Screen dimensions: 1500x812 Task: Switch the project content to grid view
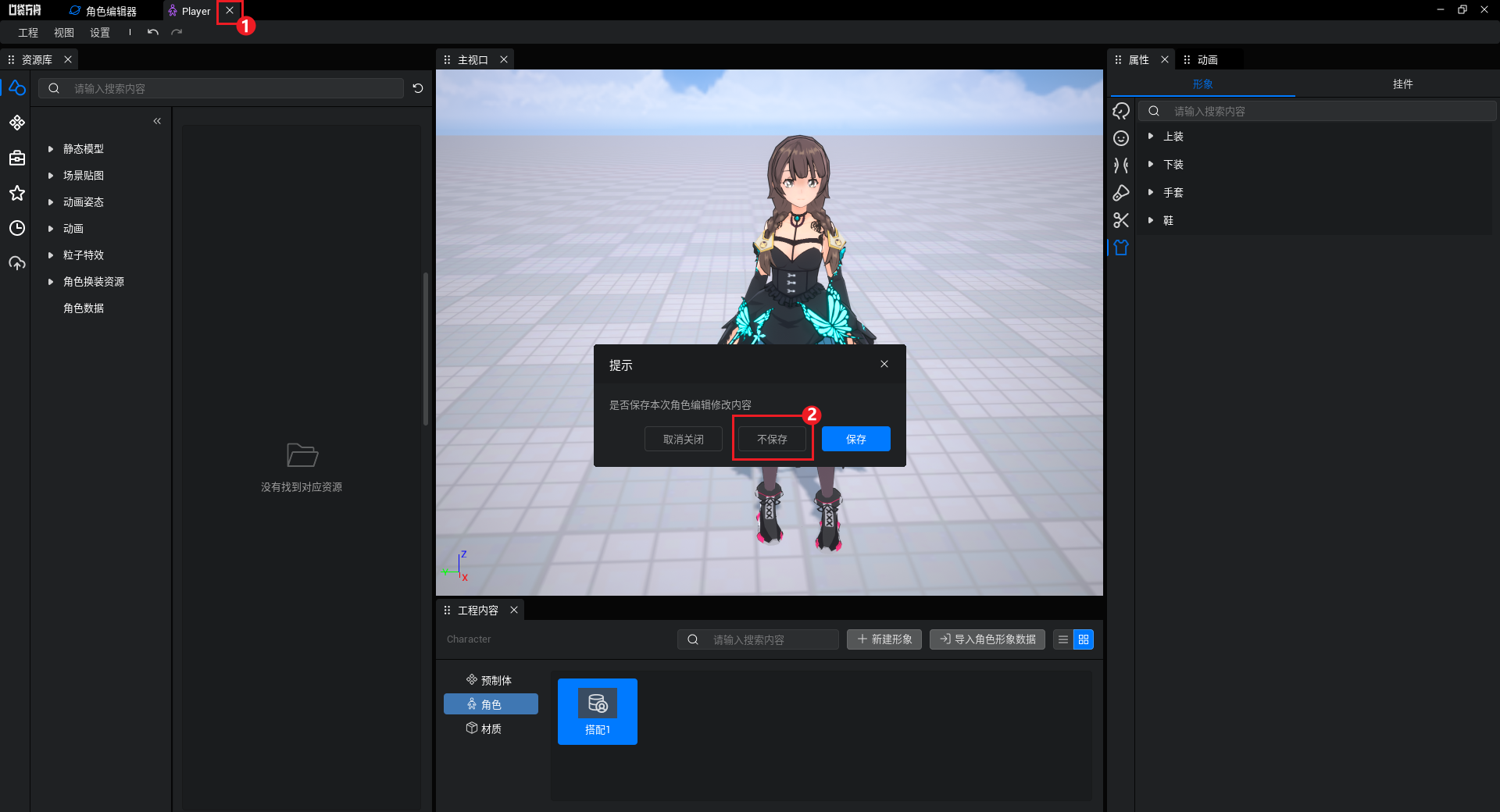1084,639
